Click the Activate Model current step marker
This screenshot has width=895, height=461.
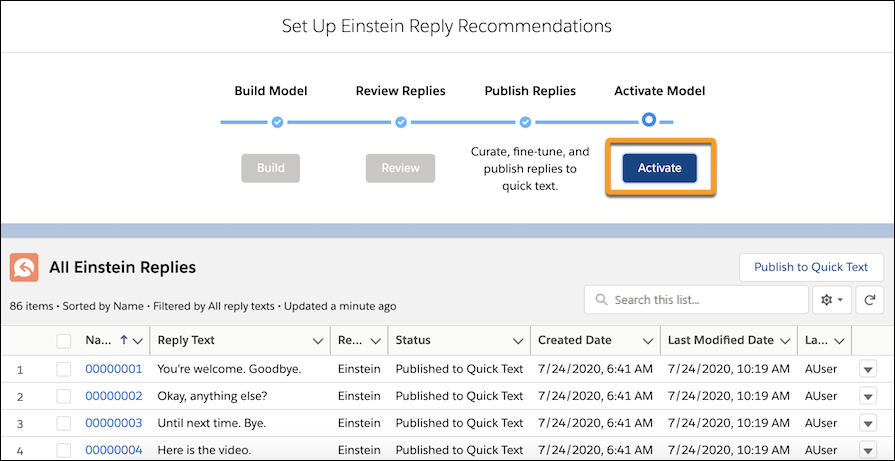pos(649,120)
